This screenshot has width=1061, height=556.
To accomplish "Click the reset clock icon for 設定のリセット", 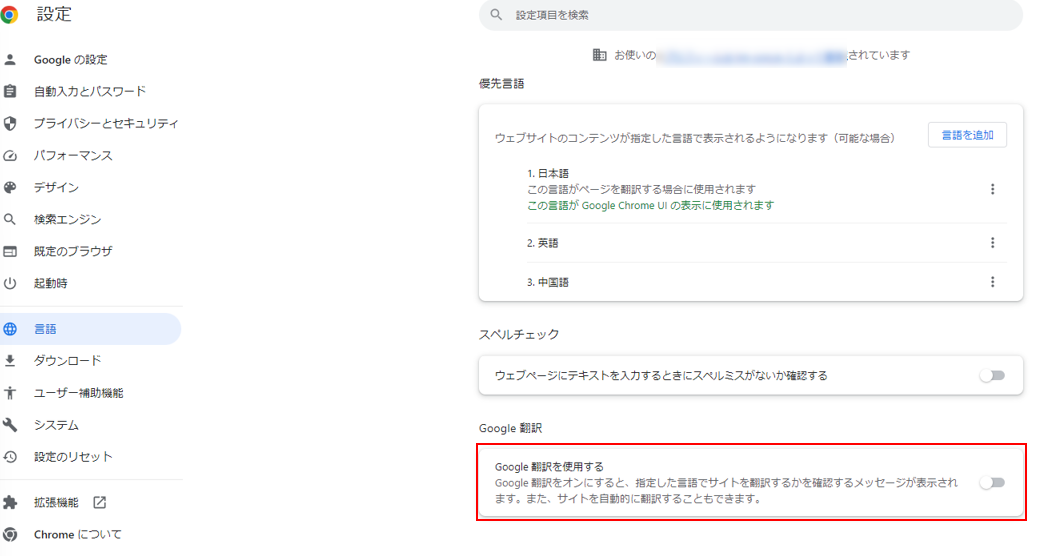I will [10, 457].
